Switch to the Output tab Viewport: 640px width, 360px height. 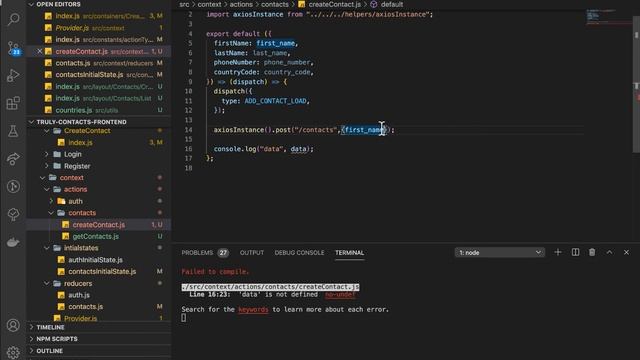[x=251, y=253]
